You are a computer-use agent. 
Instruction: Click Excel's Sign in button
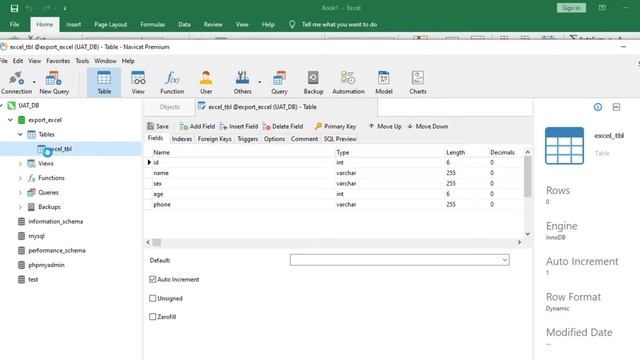571,8
